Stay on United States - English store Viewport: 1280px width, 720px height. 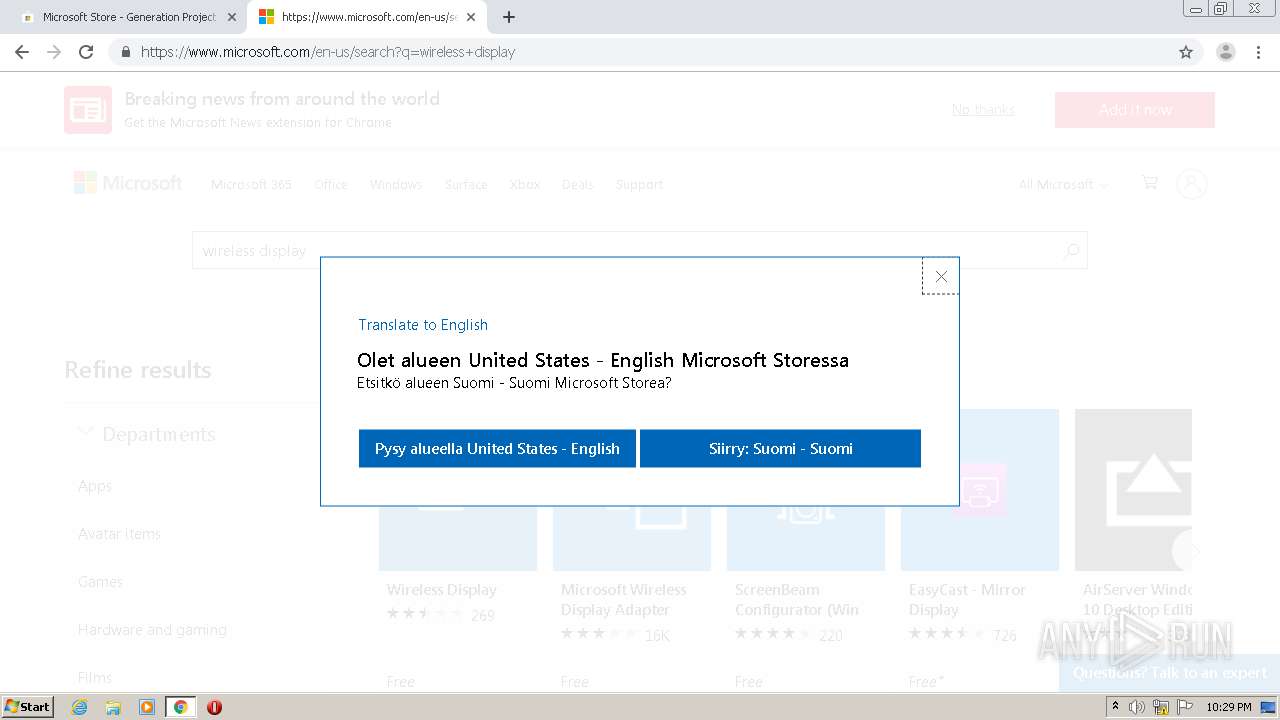coord(497,449)
